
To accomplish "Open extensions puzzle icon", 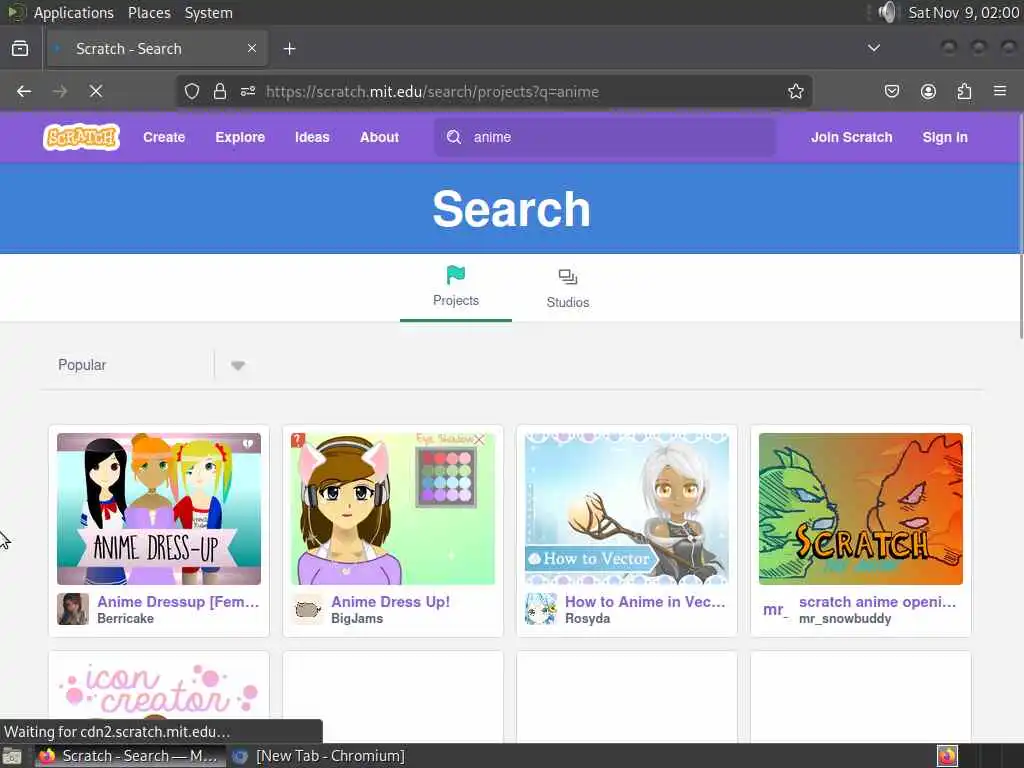I will tap(964, 91).
